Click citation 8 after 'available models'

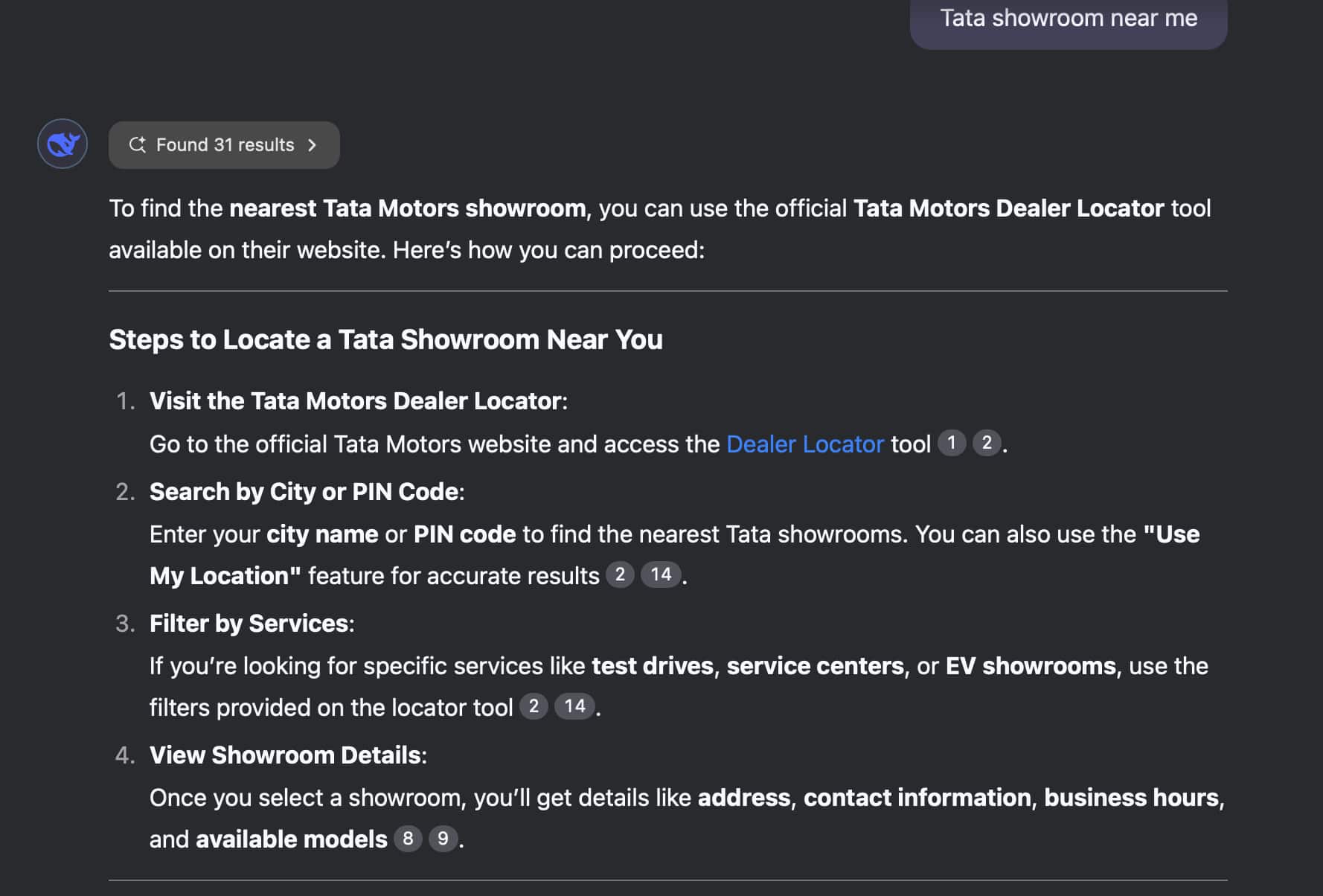(x=408, y=839)
